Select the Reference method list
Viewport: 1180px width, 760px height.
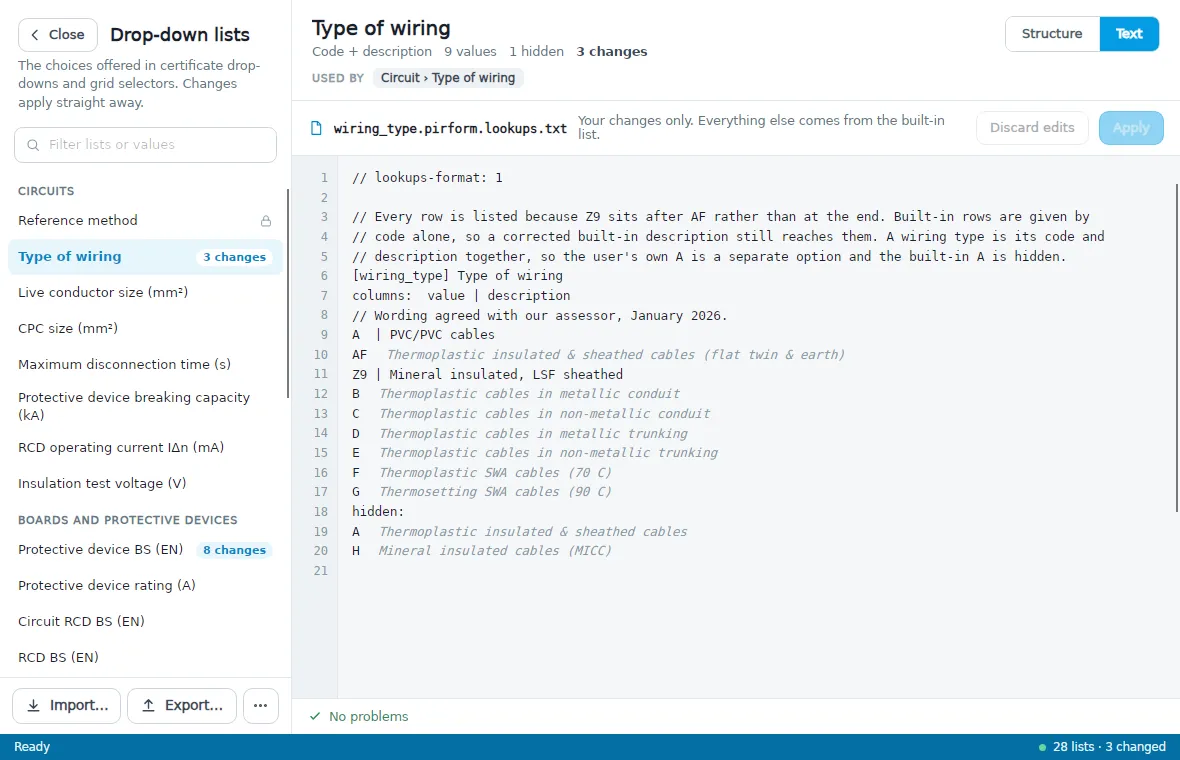[x=145, y=220]
